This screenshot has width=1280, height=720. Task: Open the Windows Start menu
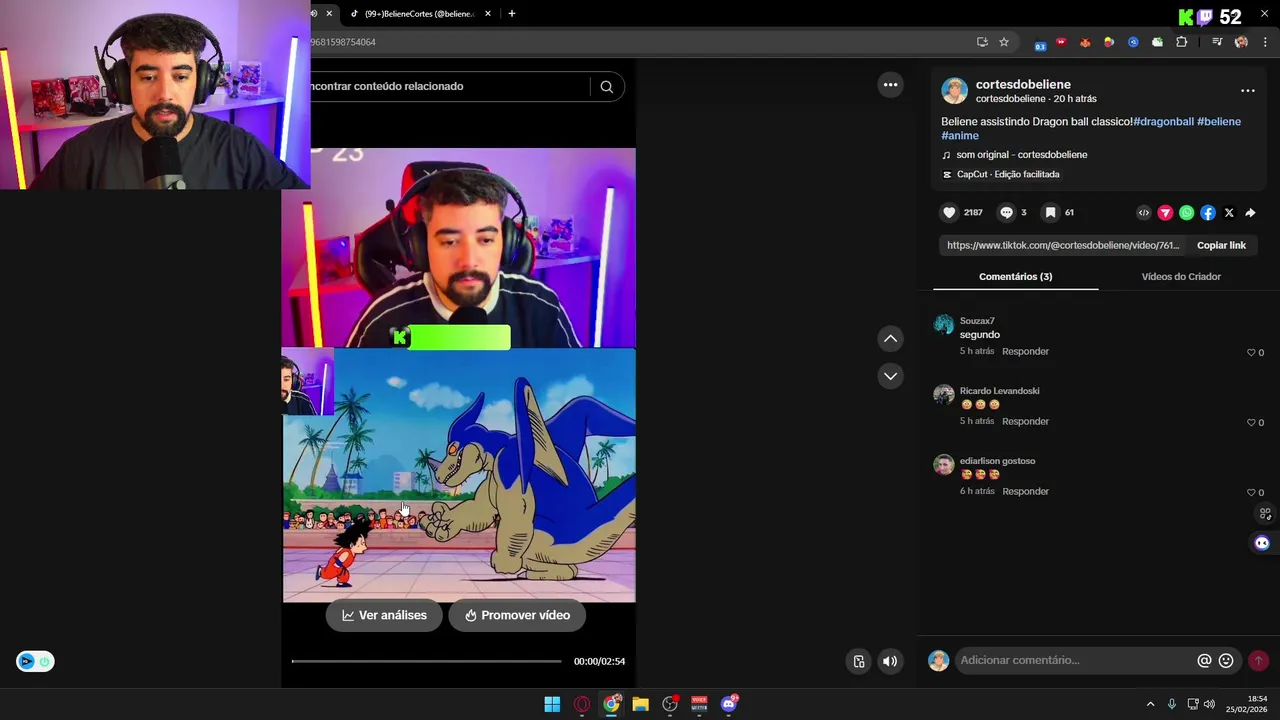coord(552,704)
